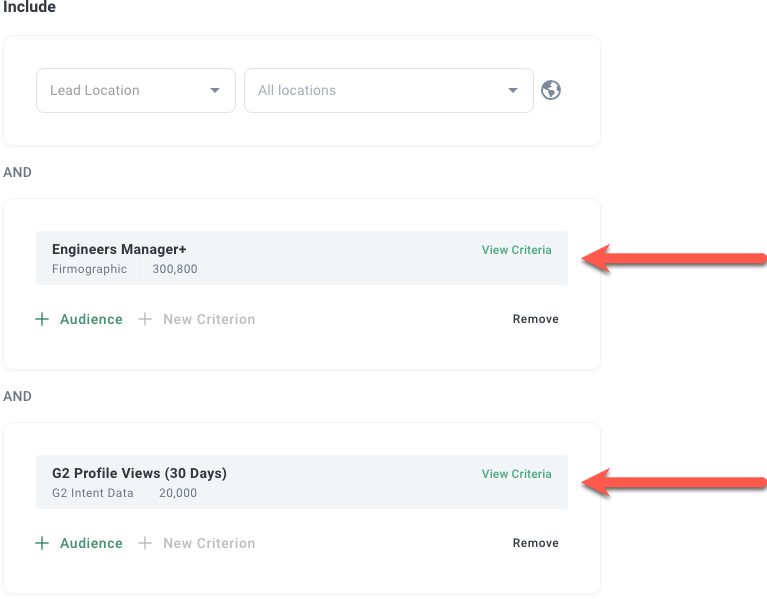Remove the G2 Profile Views group
Screen dimensions: 767x599
(x=535, y=543)
